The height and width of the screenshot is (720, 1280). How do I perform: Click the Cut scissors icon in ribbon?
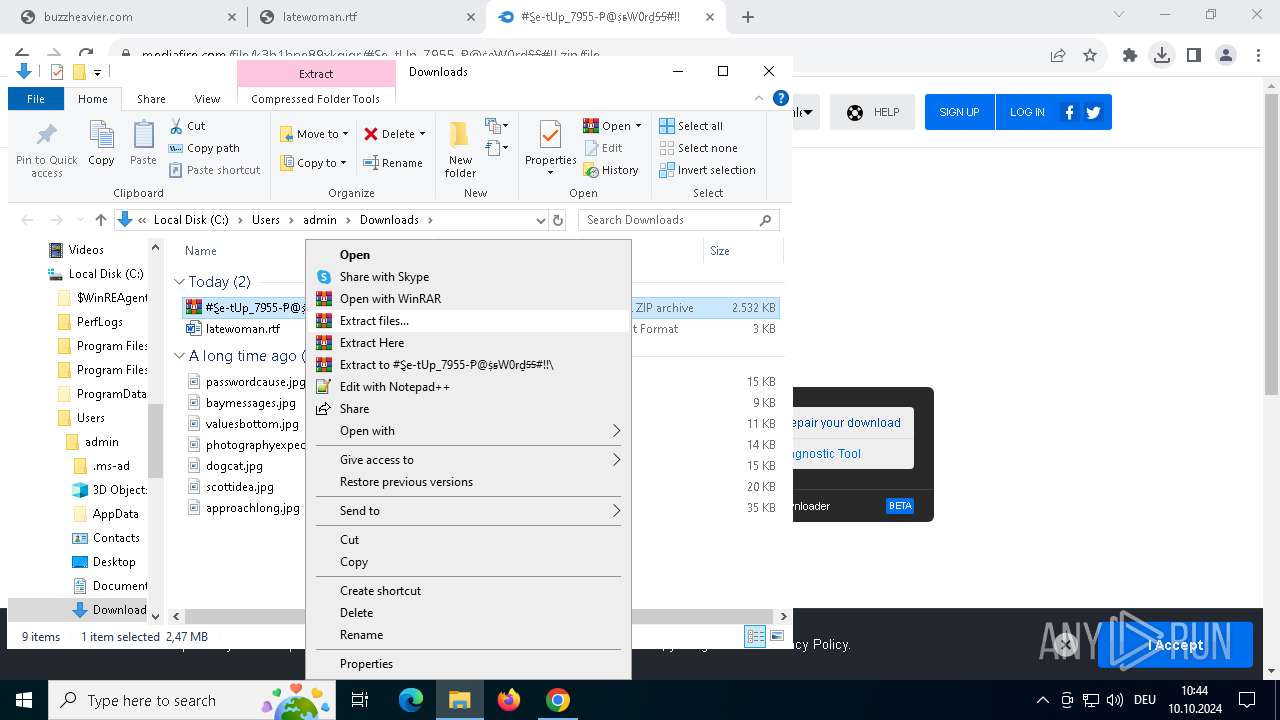click(x=176, y=126)
